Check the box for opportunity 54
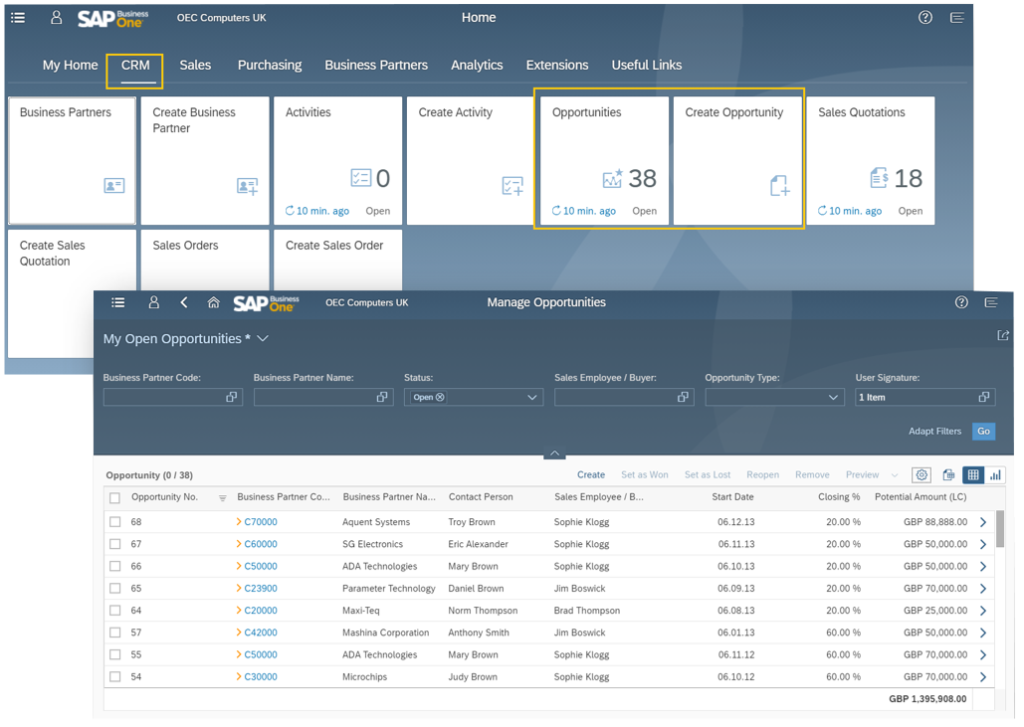 115,677
